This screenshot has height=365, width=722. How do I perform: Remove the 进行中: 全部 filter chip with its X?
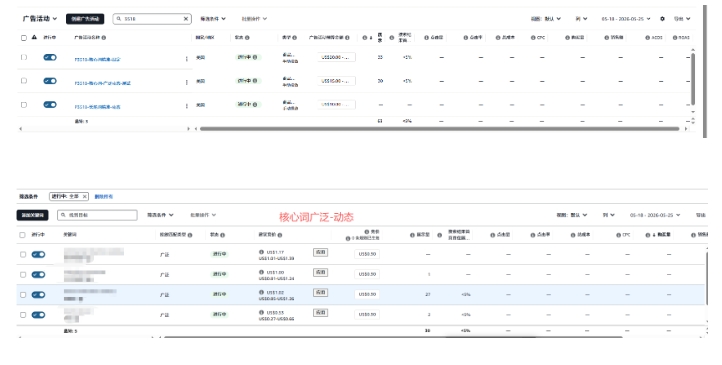(84, 197)
